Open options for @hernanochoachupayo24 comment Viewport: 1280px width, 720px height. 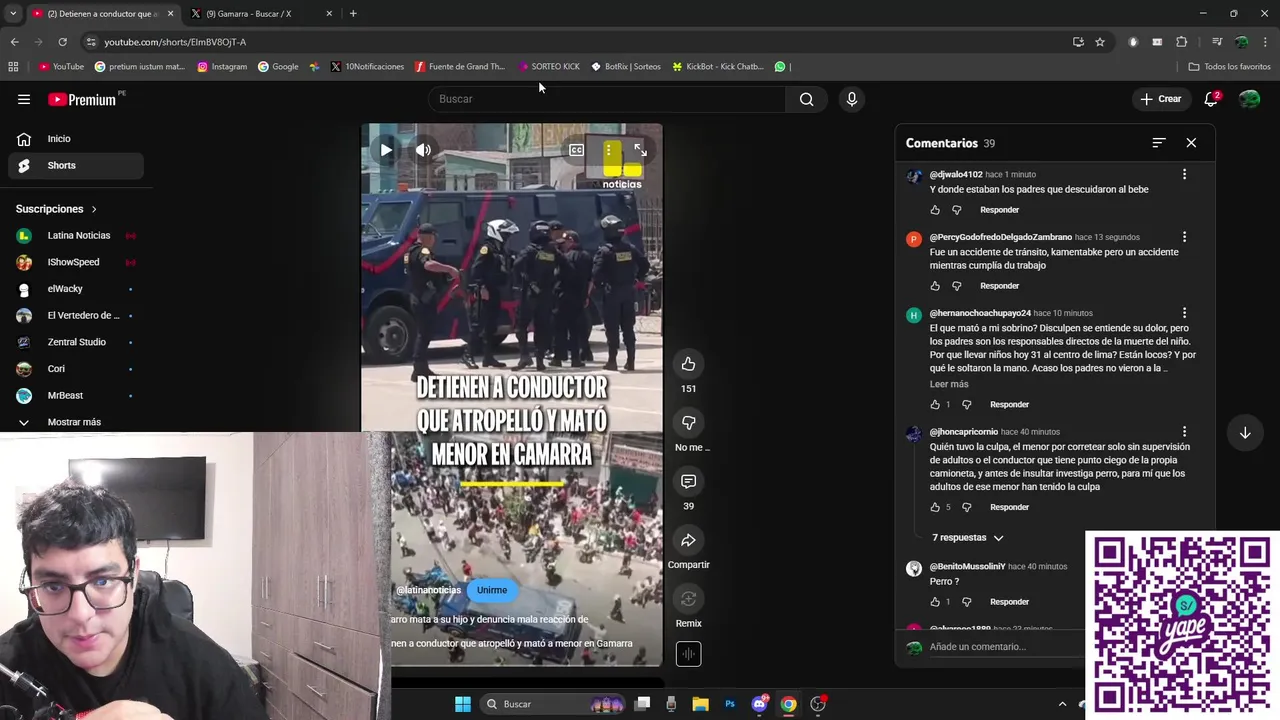click(1184, 313)
